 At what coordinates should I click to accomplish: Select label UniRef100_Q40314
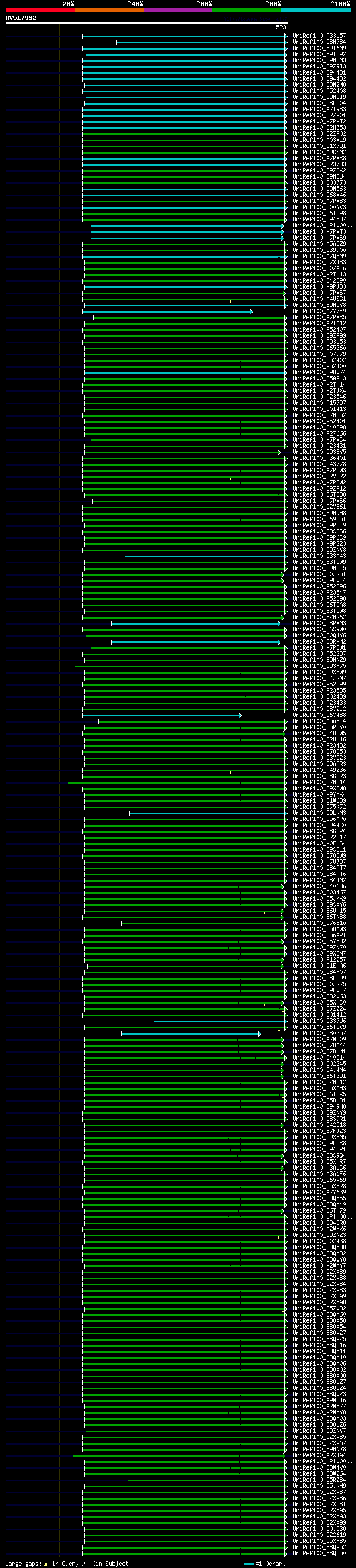(319, 1058)
